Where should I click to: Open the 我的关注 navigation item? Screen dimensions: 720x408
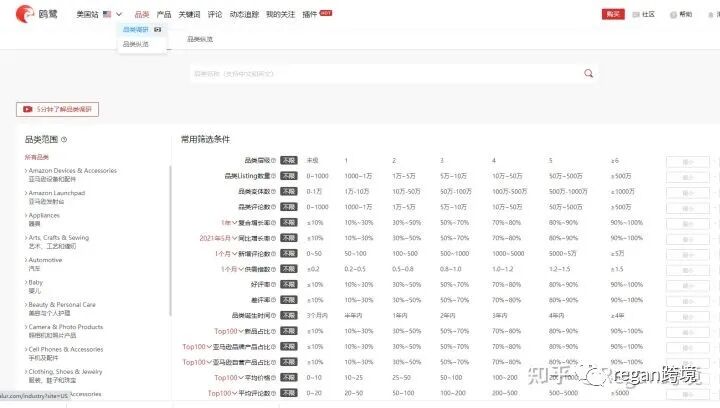tap(281, 15)
